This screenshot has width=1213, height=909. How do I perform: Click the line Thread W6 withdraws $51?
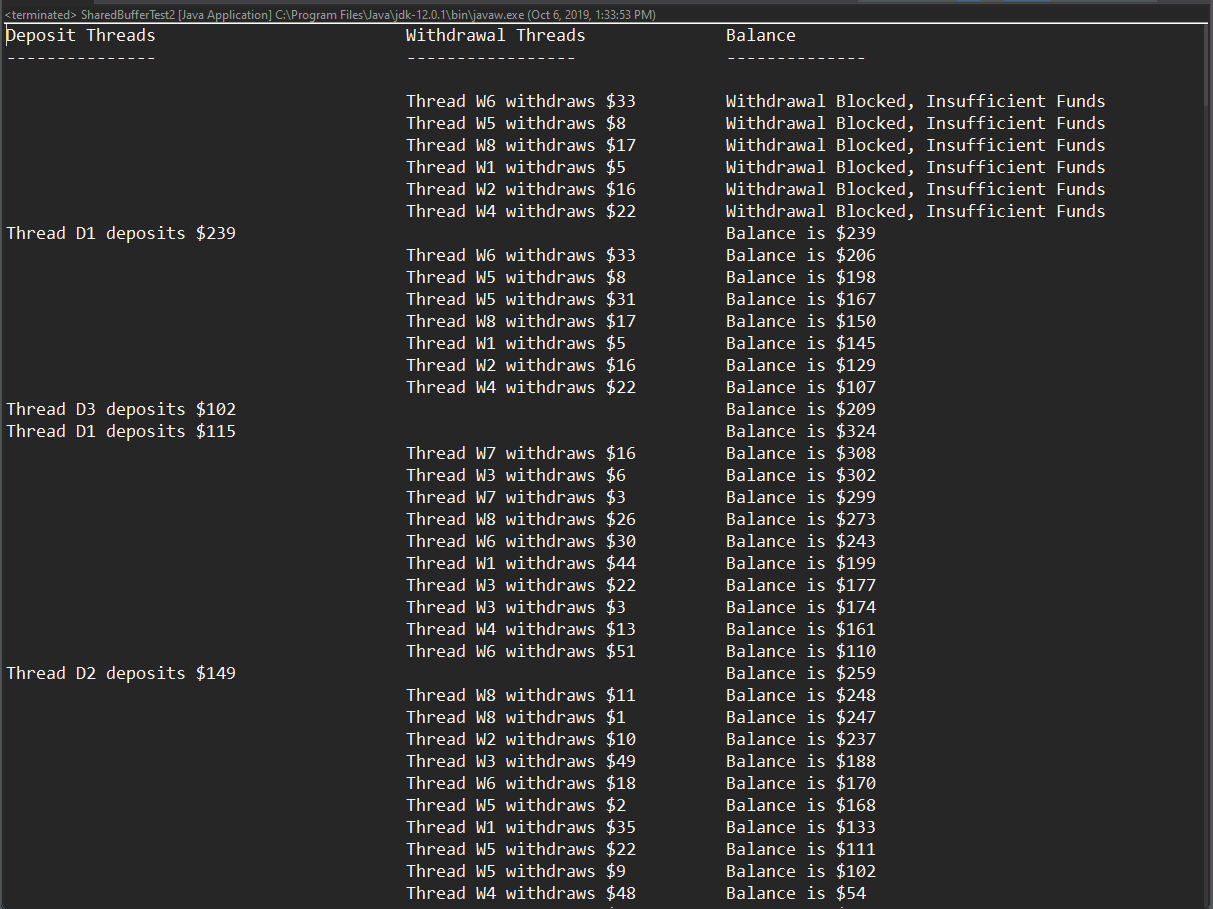pos(520,652)
